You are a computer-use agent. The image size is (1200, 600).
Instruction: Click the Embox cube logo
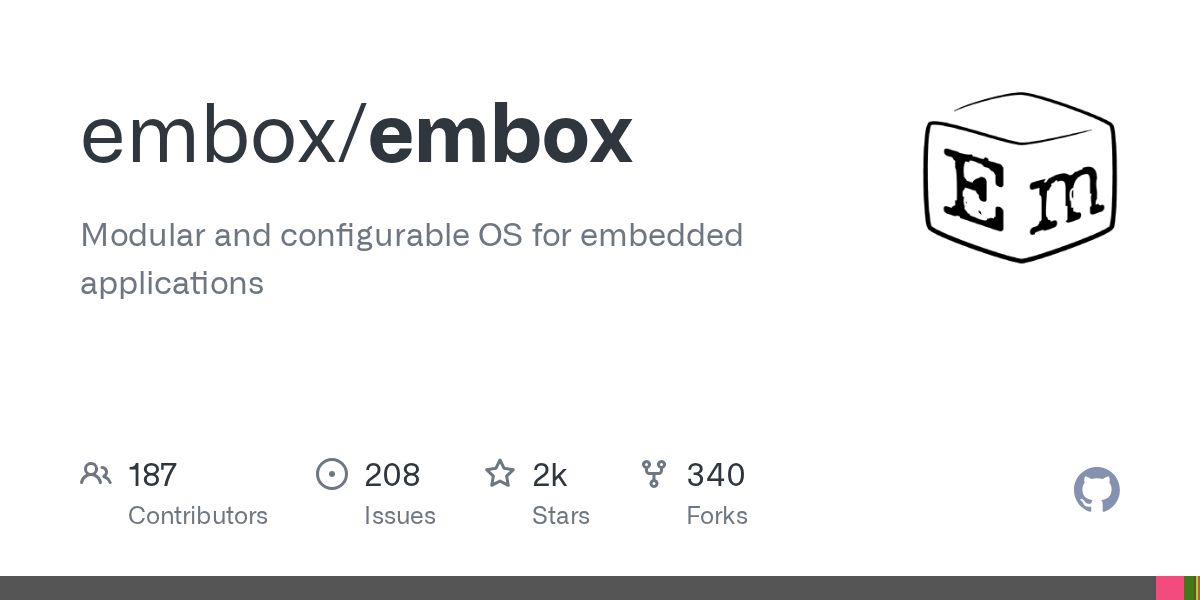click(x=1019, y=178)
